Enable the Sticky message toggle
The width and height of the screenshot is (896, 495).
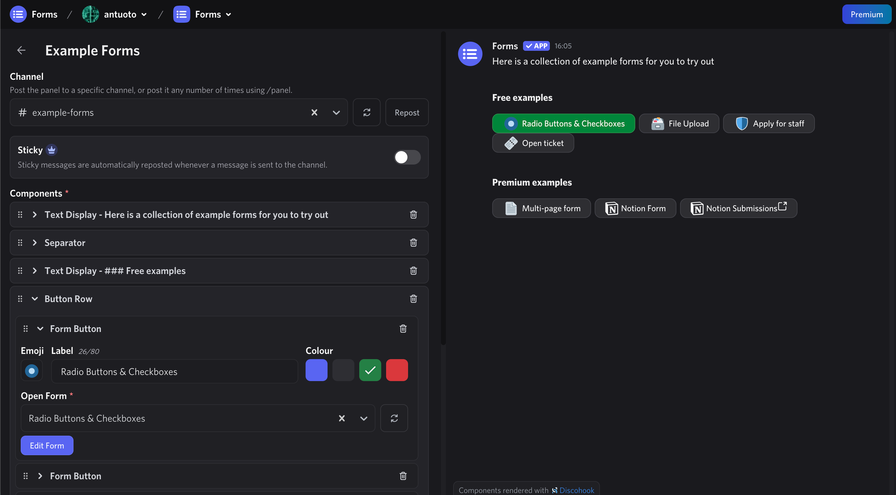[407, 157]
